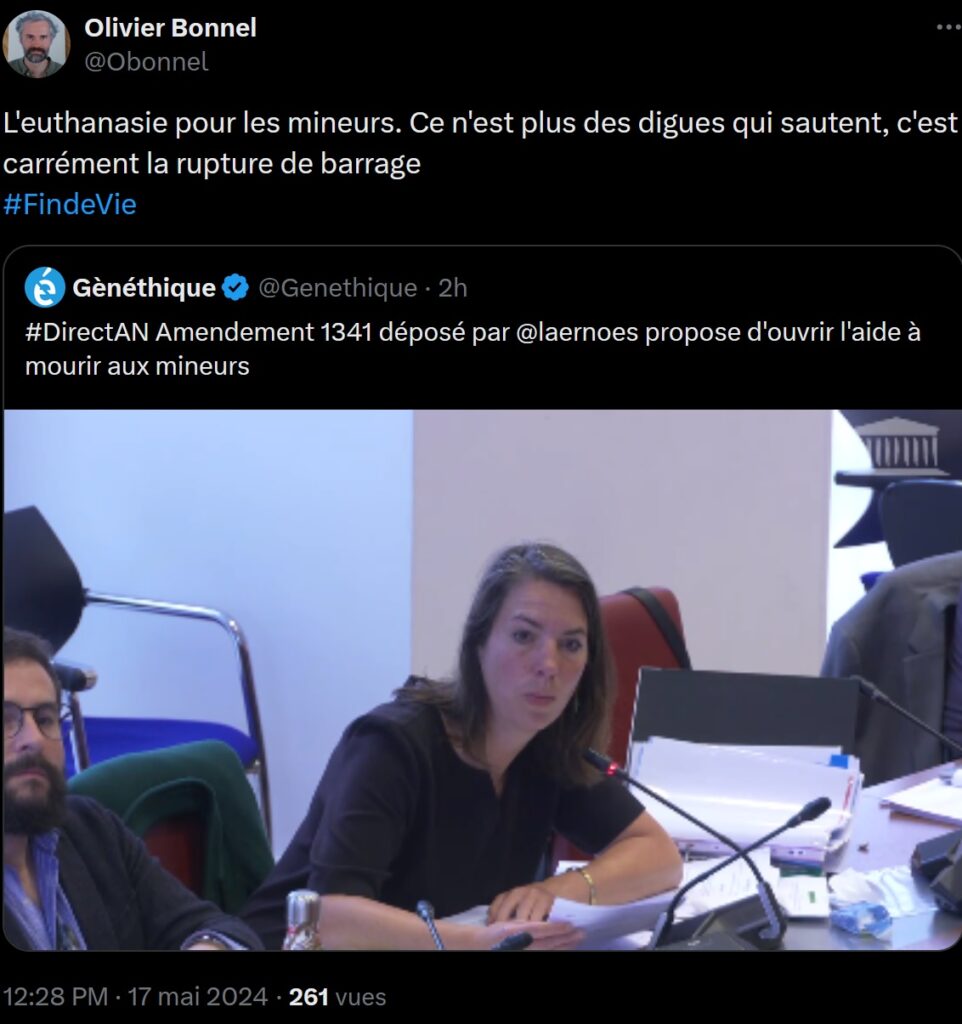Click the 2h timestamp on quoted tweet

point(453,288)
